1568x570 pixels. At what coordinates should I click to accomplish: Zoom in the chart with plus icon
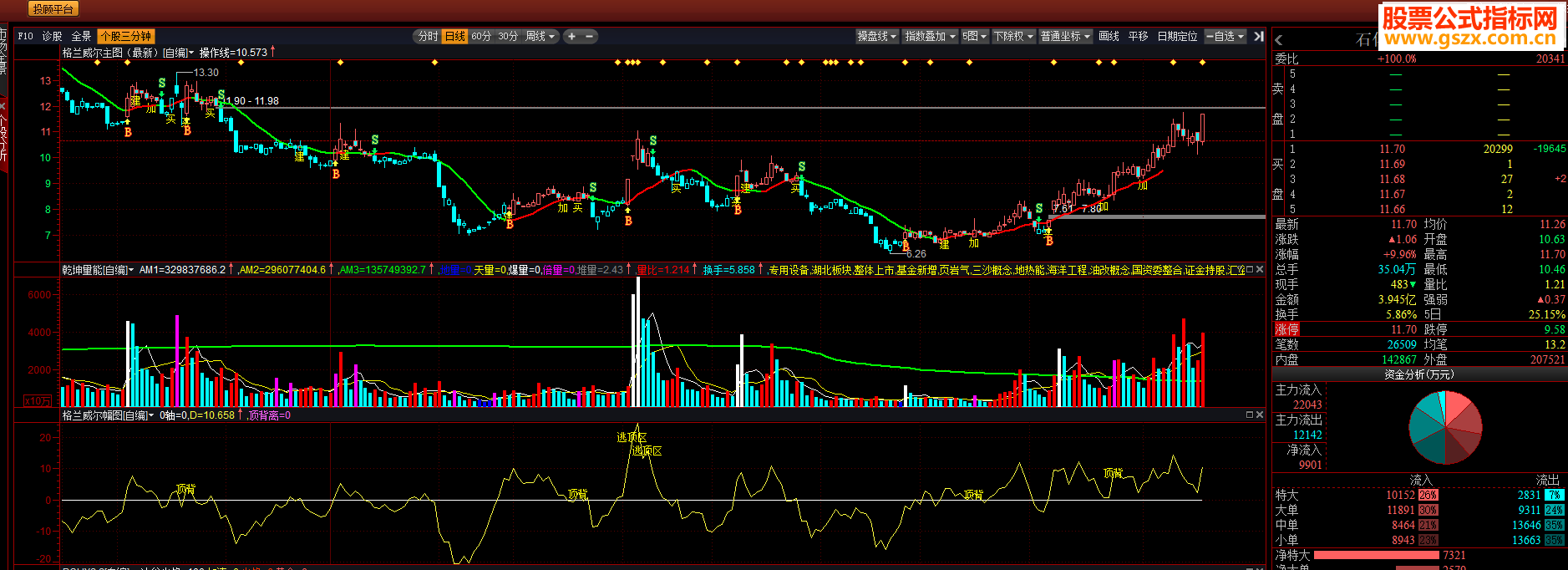pyautogui.click(x=571, y=36)
